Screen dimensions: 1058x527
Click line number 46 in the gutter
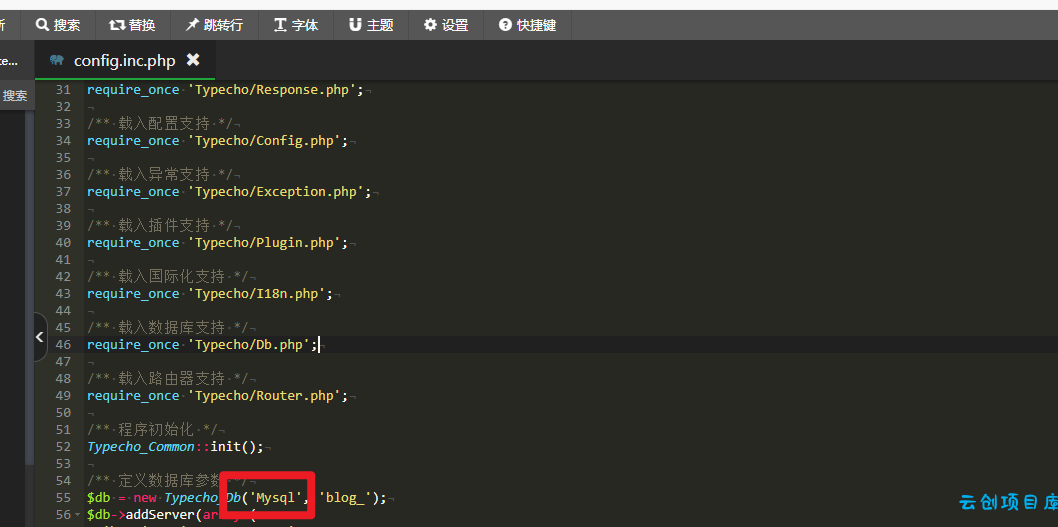pyautogui.click(x=63, y=344)
